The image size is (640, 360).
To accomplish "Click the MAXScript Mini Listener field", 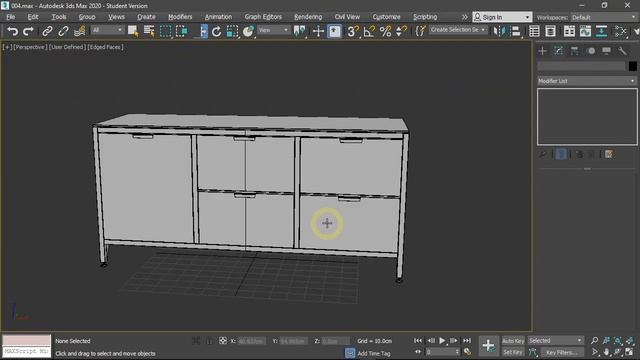I will [x=27, y=351].
